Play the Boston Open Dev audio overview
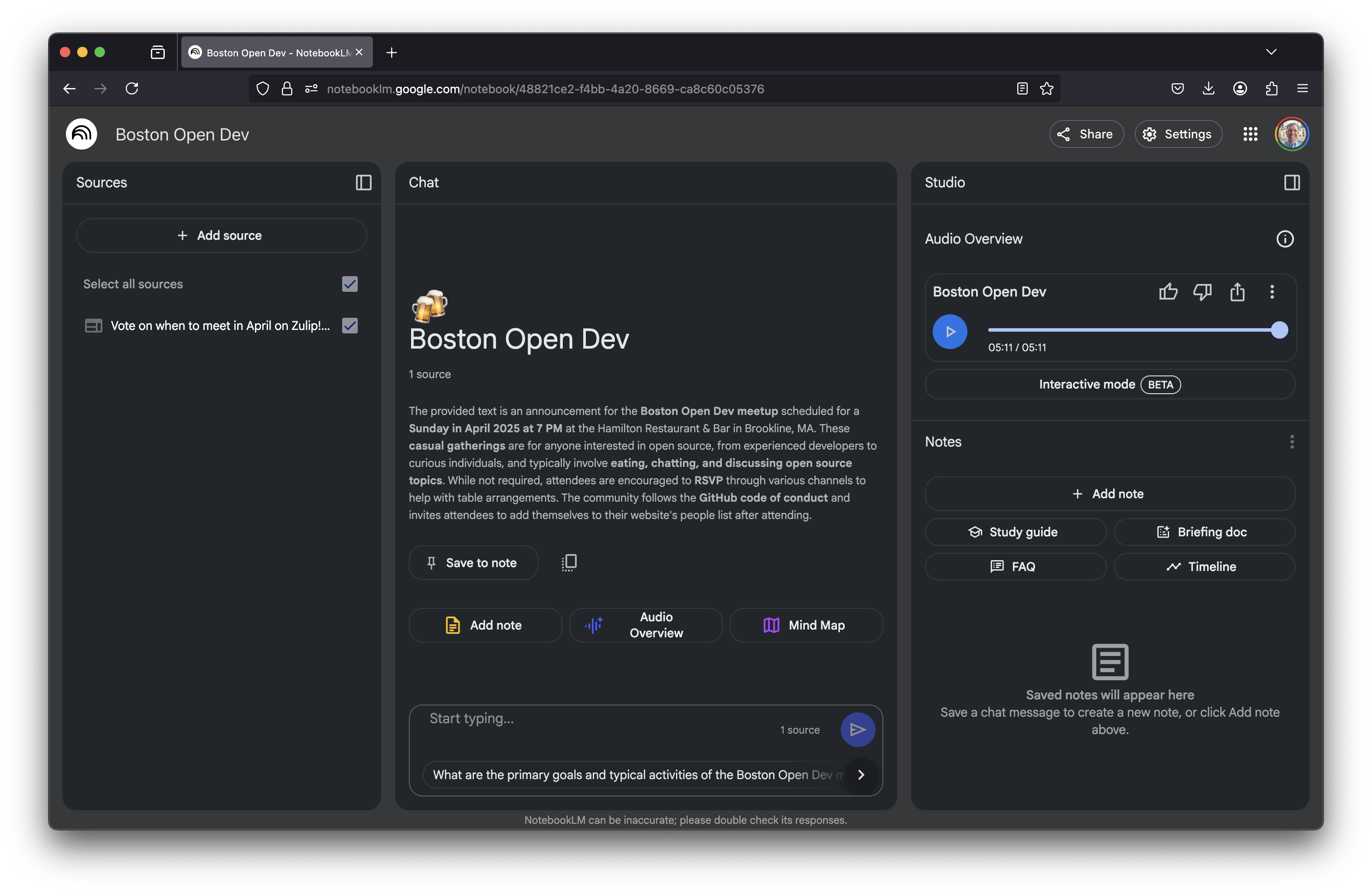The width and height of the screenshot is (1372, 894). coord(950,331)
